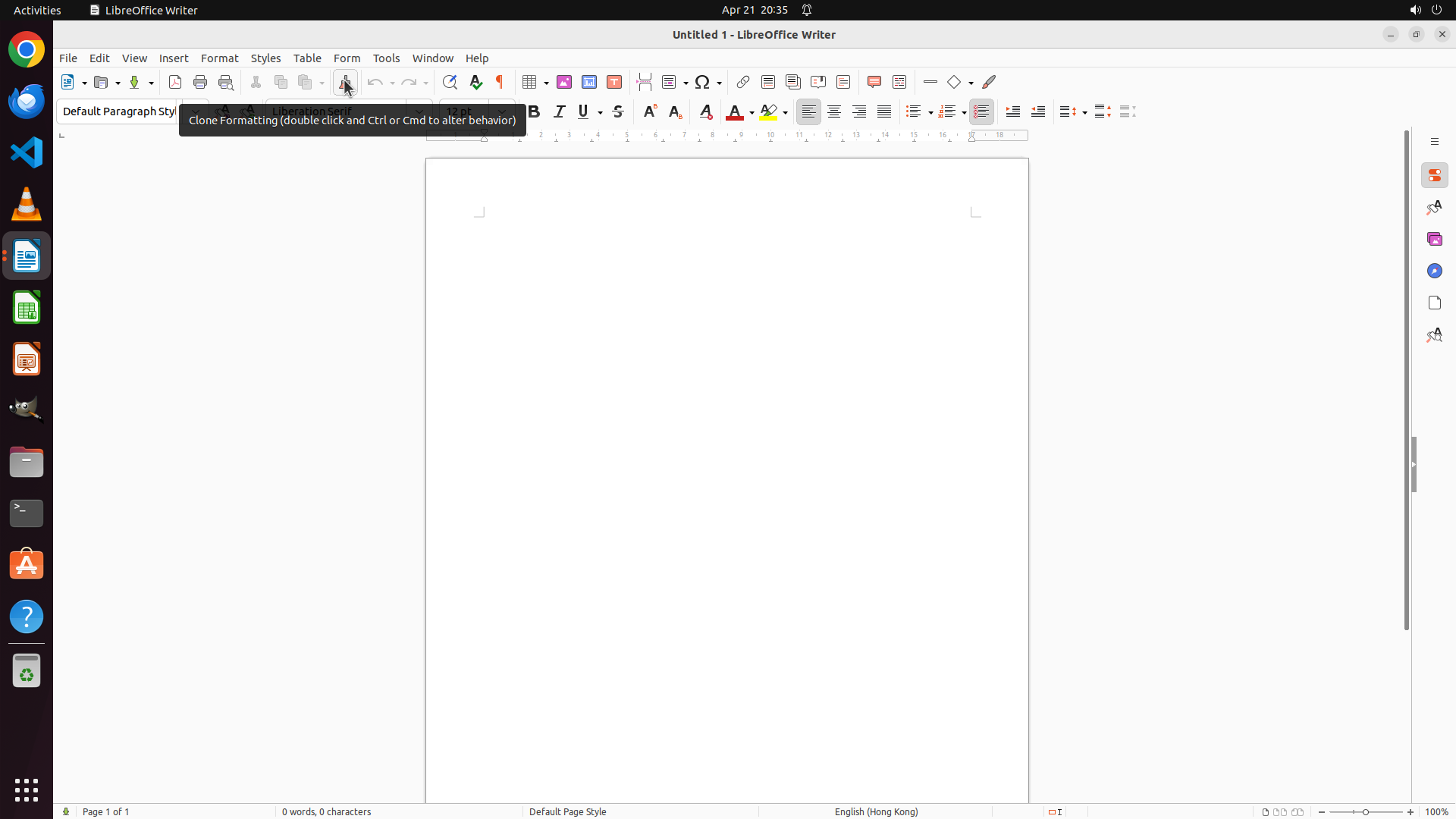
Task: Click the zoom slider in status bar
Action: [x=1365, y=811]
